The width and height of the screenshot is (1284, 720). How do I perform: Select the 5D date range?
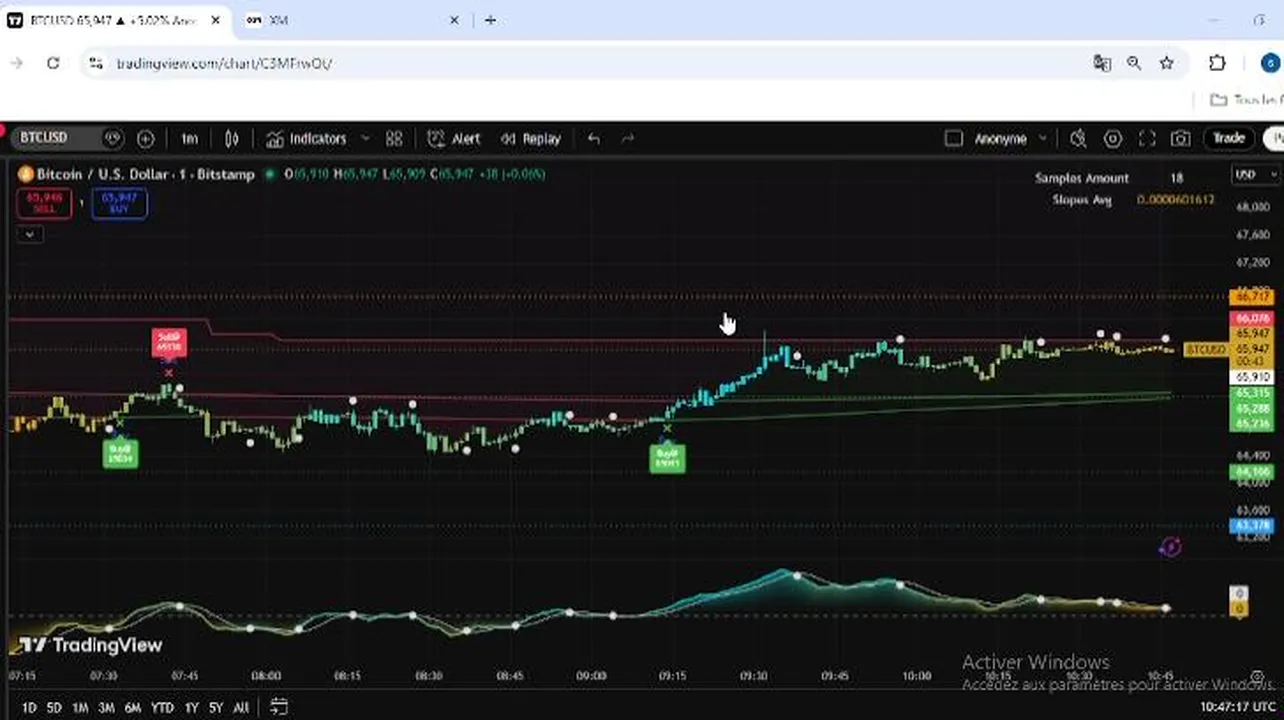click(54, 707)
